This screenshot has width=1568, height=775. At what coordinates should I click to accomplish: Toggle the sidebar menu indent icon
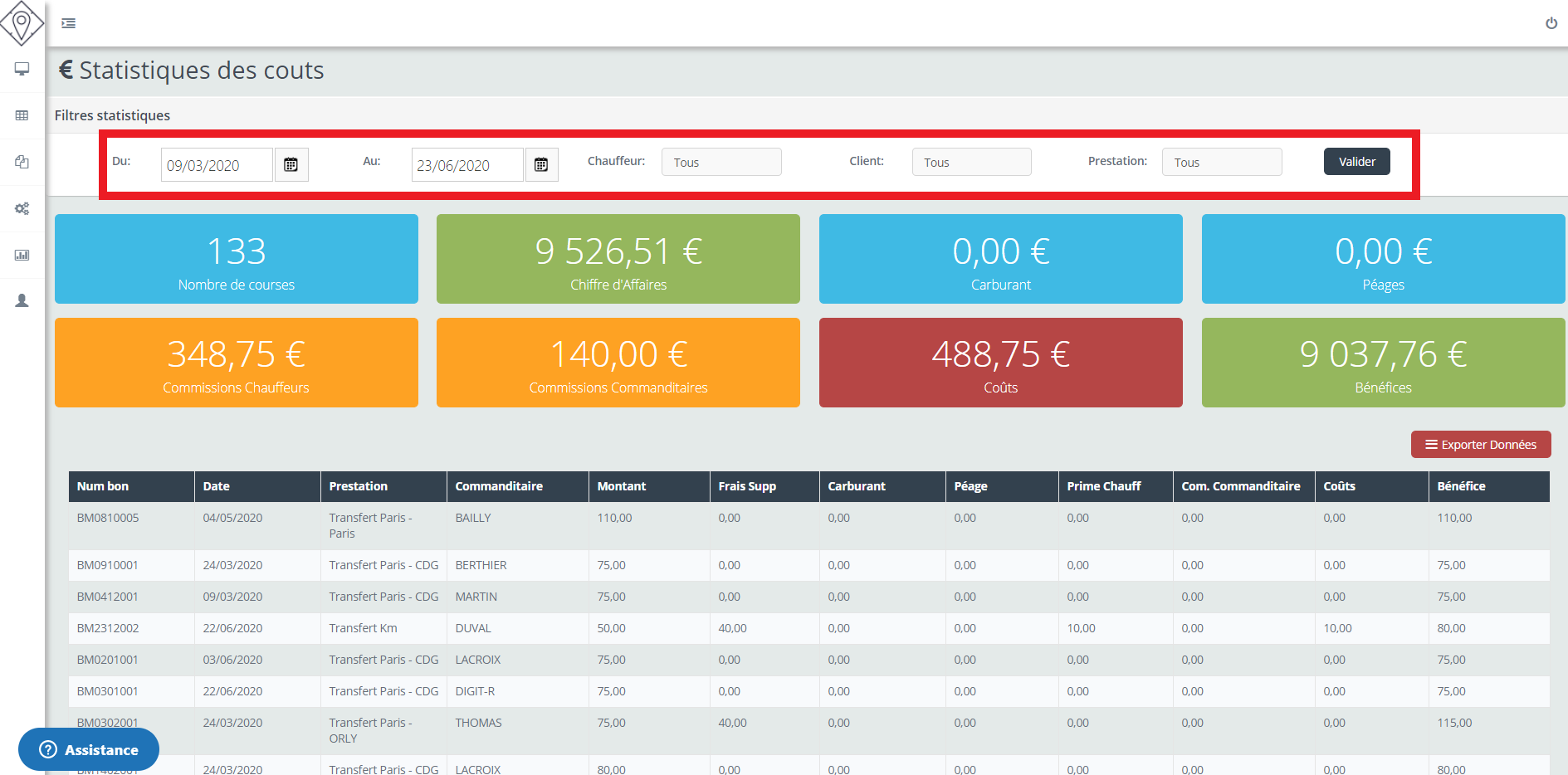(69, 23)
